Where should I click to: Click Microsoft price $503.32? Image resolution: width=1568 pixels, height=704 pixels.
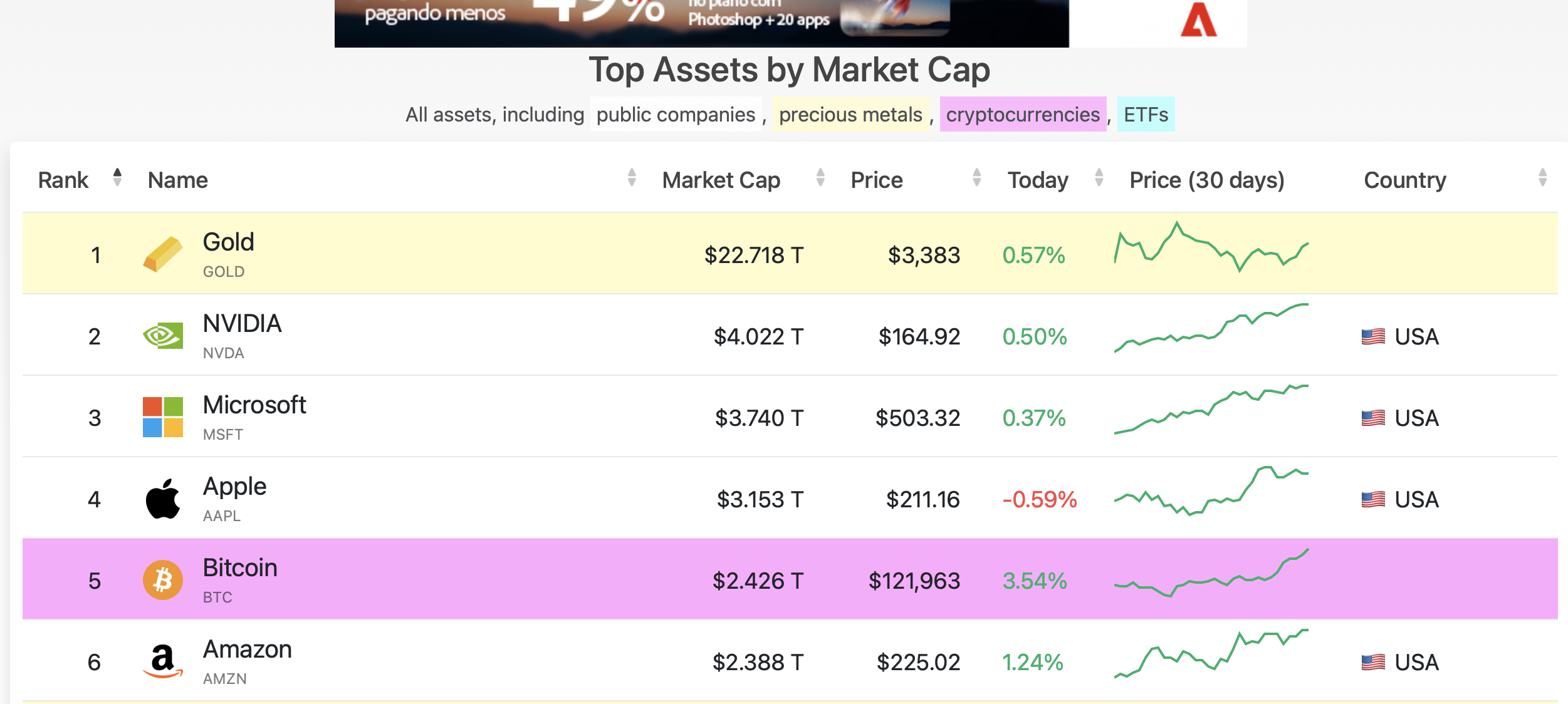(918, 418)
